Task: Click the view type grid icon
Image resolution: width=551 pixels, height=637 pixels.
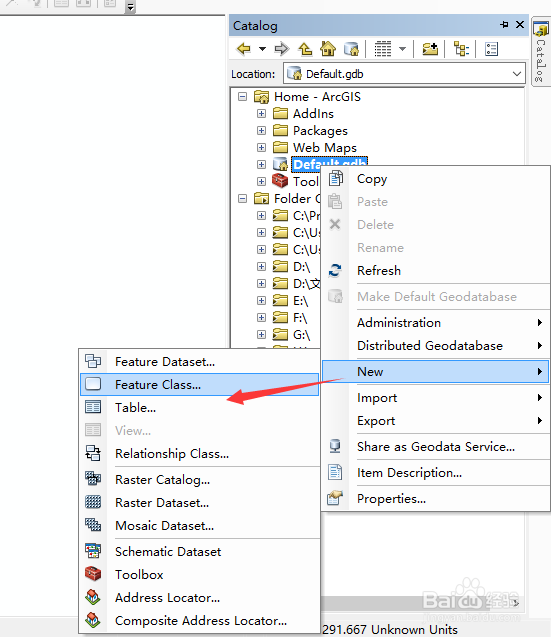Action: (x=383, y=49)
